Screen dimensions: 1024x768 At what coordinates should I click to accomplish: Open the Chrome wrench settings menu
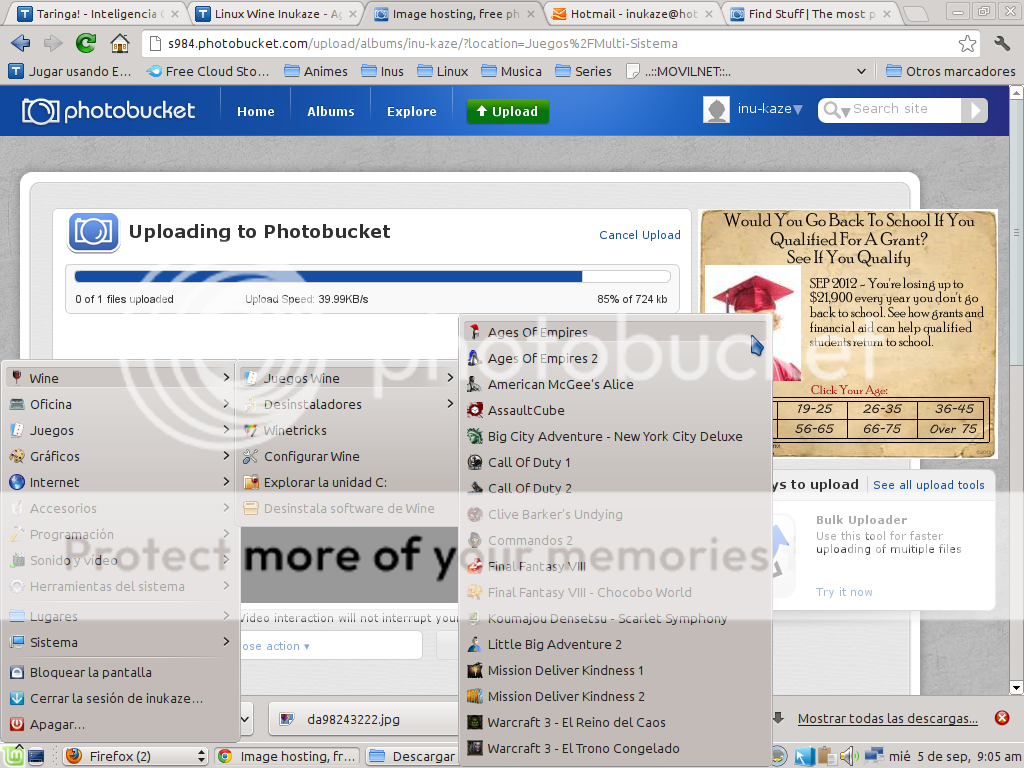[x=1002, y=43]
